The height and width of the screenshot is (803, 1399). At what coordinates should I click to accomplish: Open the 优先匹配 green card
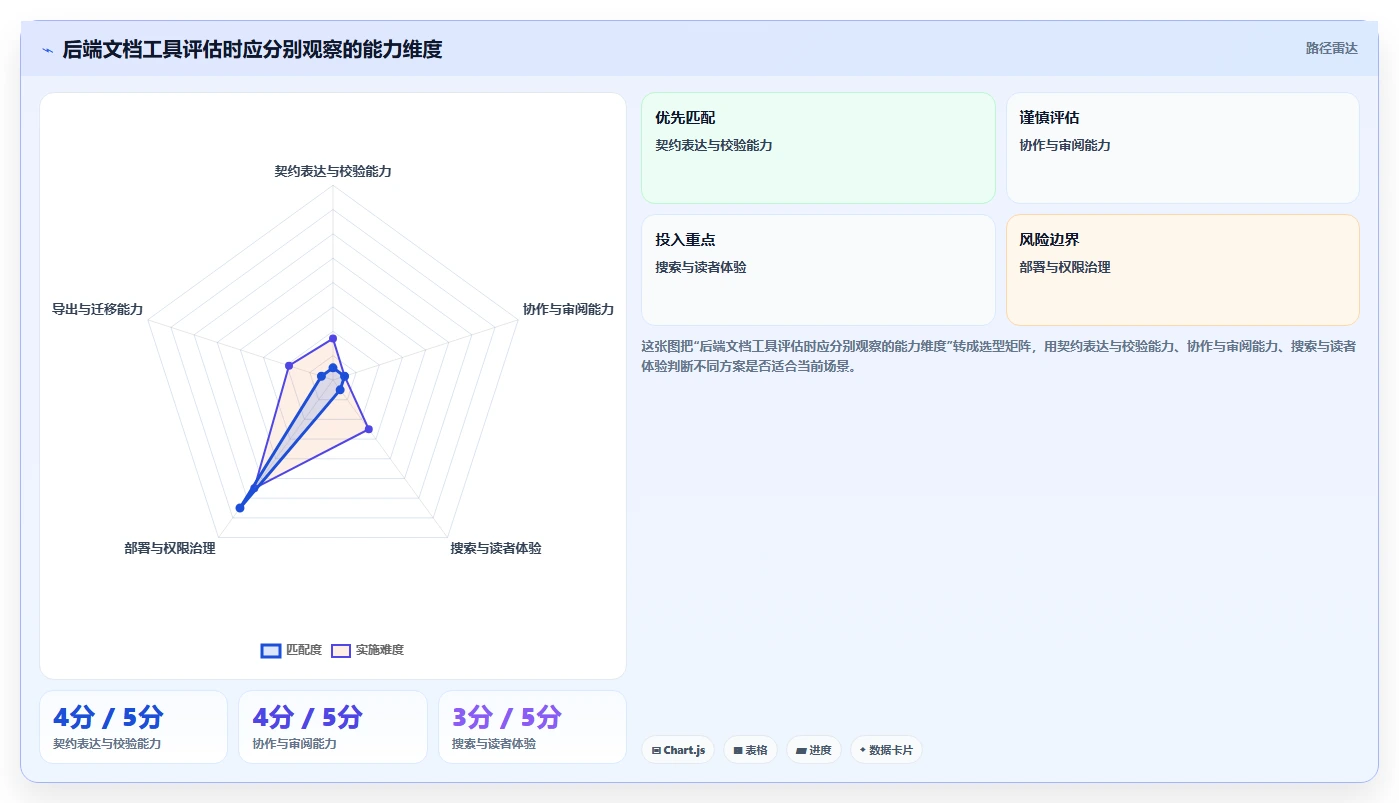click(x=818, y=148)
